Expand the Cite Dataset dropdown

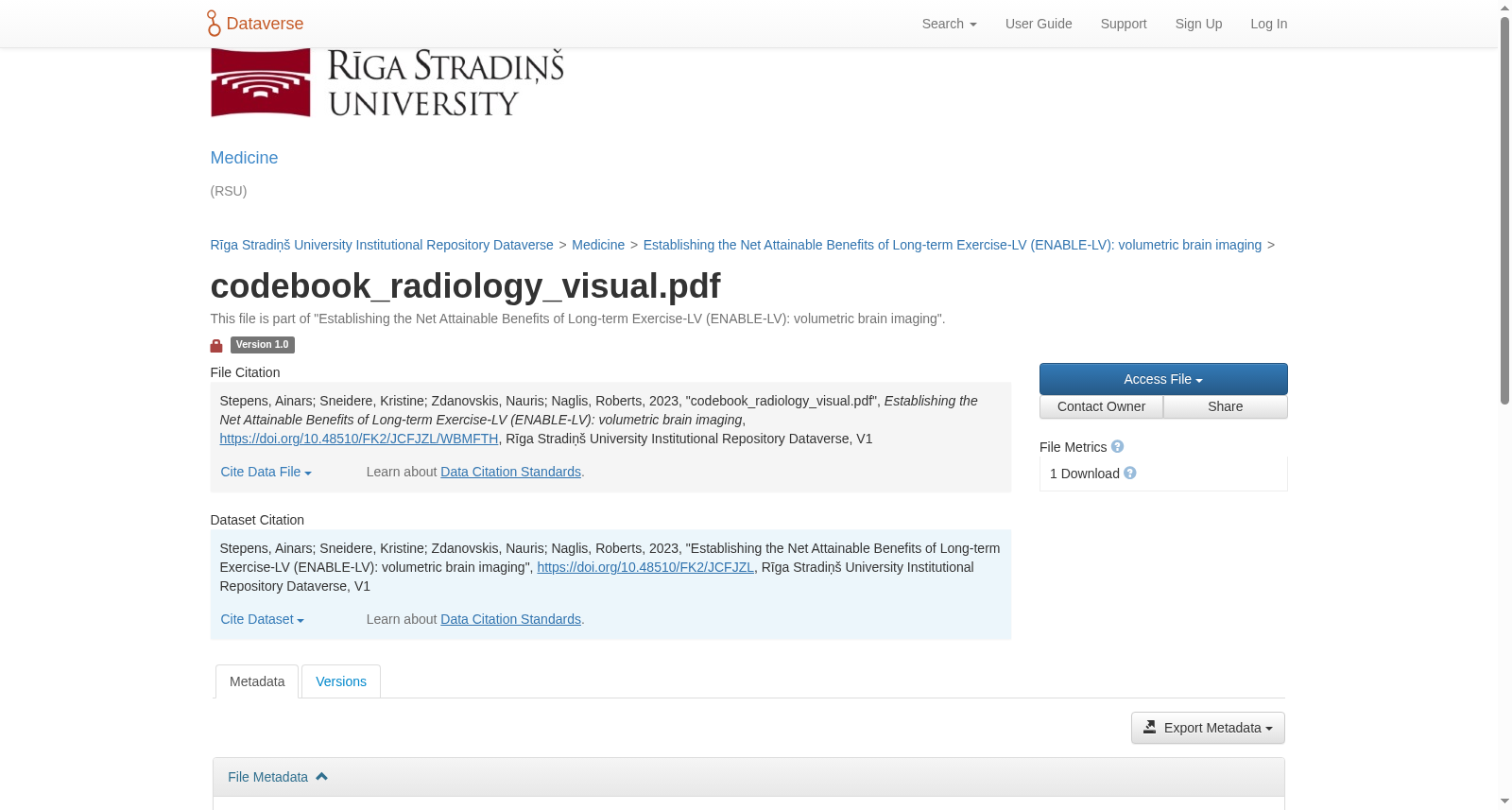(x=262, y=619)
